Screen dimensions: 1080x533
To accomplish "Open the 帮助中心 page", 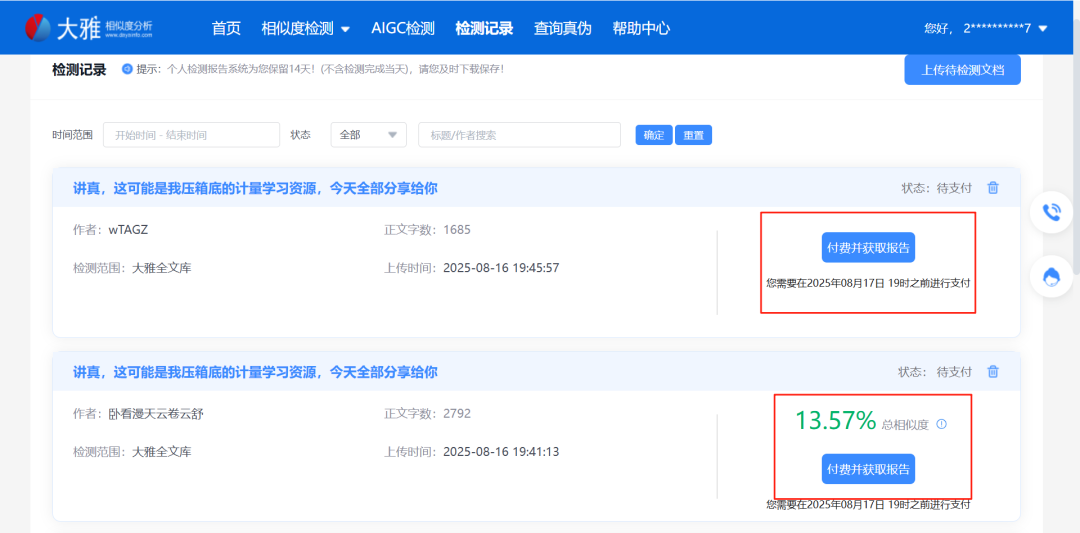I will point(641,29).
